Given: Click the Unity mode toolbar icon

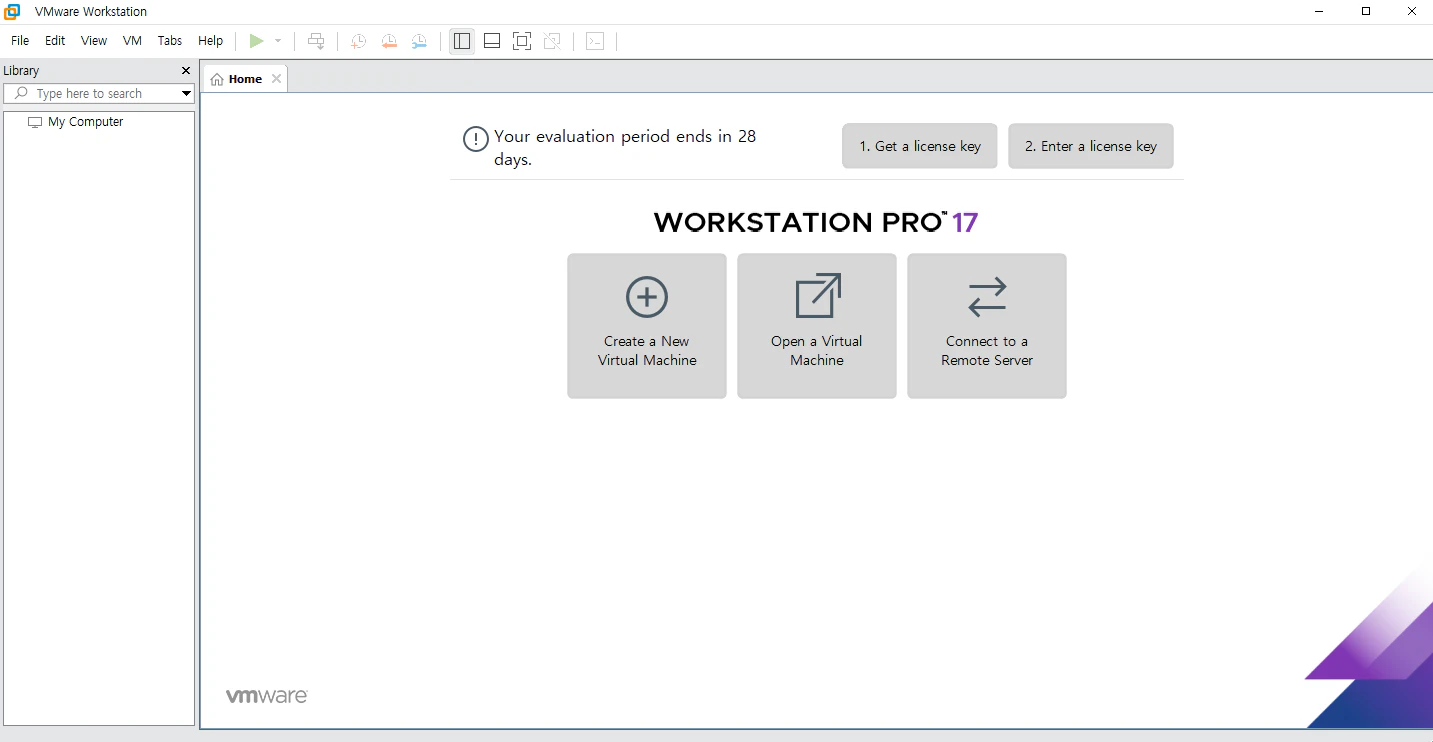Looking at the screenshot, I should click(552, 41).
